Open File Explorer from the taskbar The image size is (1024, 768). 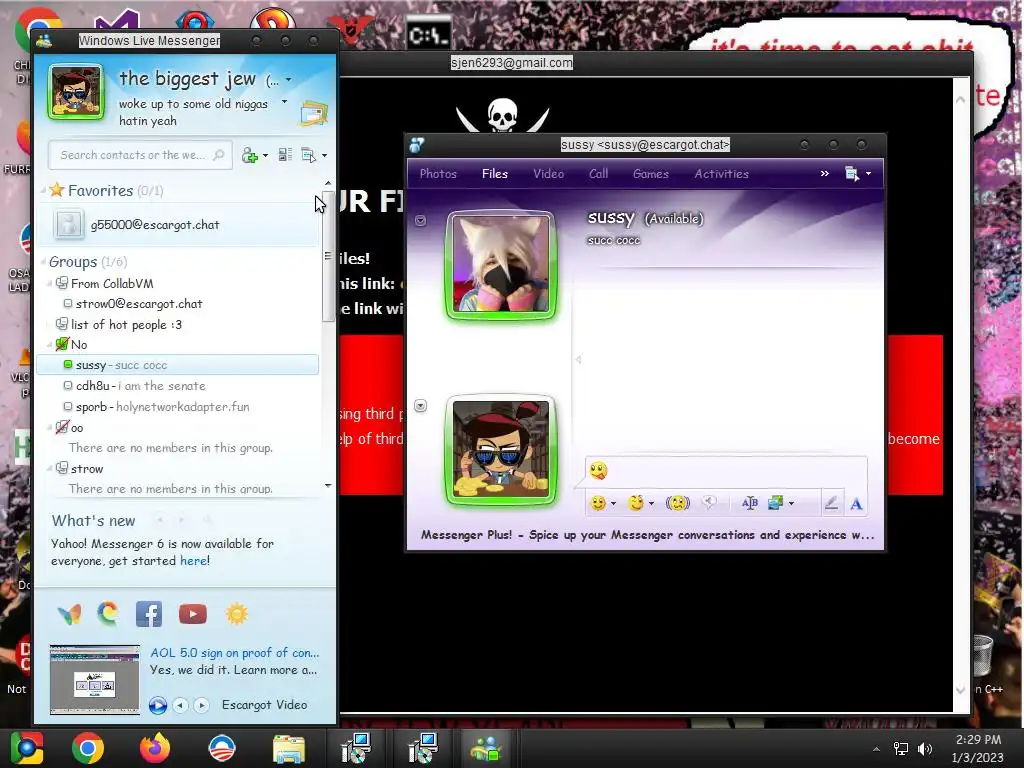[x=289, y=748]
